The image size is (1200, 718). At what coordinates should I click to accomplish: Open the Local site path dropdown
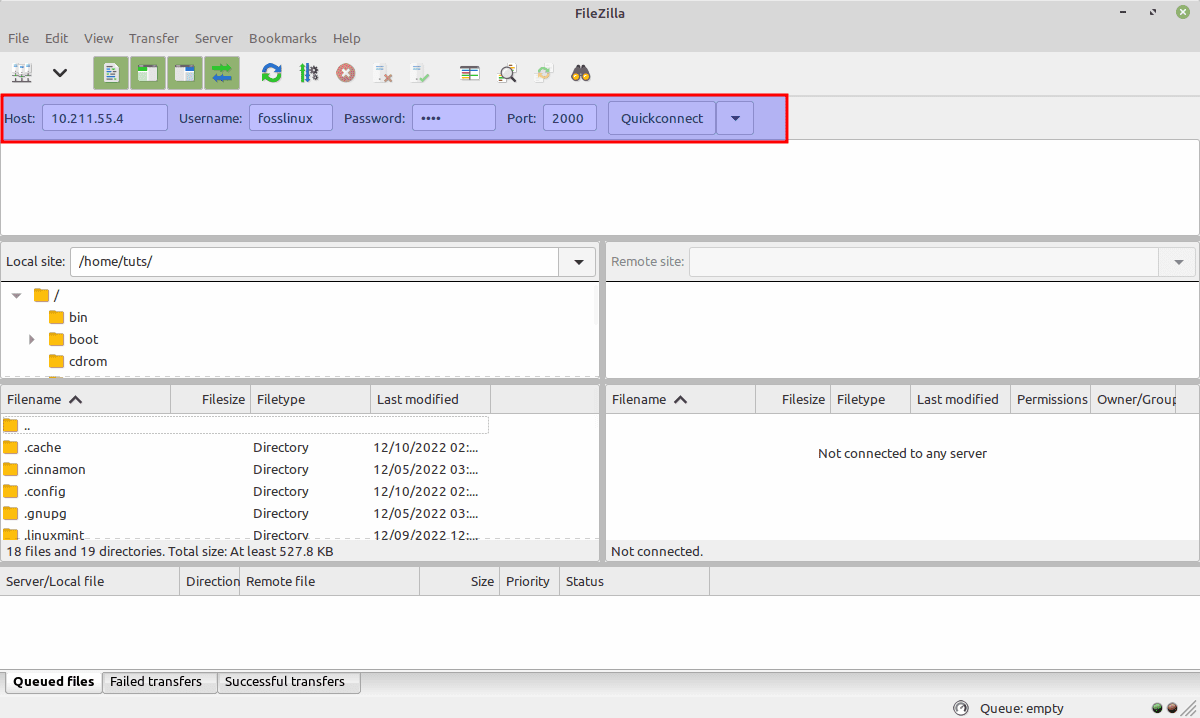[577, 261]
